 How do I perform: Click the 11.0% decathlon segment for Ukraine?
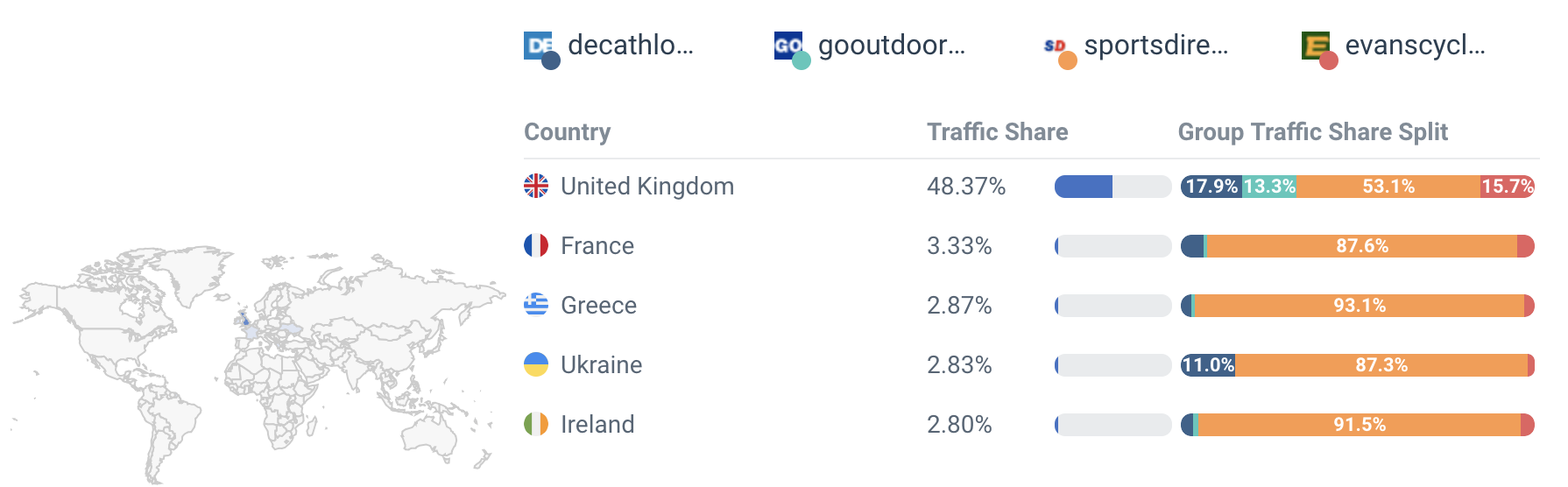pyautogui.click(x=1208, y=365)
